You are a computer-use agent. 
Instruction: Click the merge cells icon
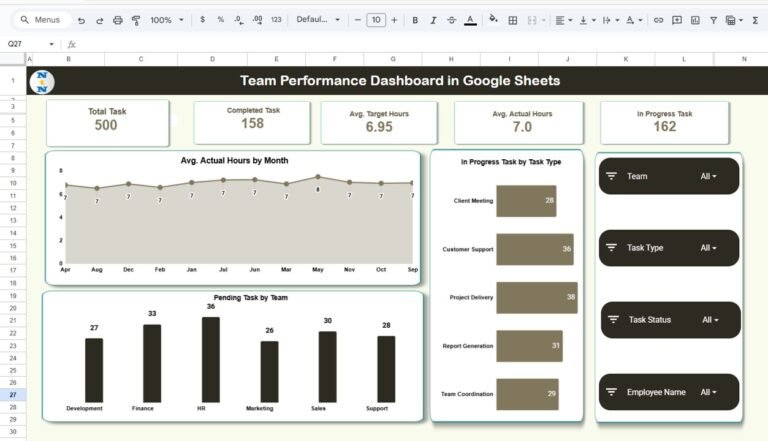coord(532,20)
